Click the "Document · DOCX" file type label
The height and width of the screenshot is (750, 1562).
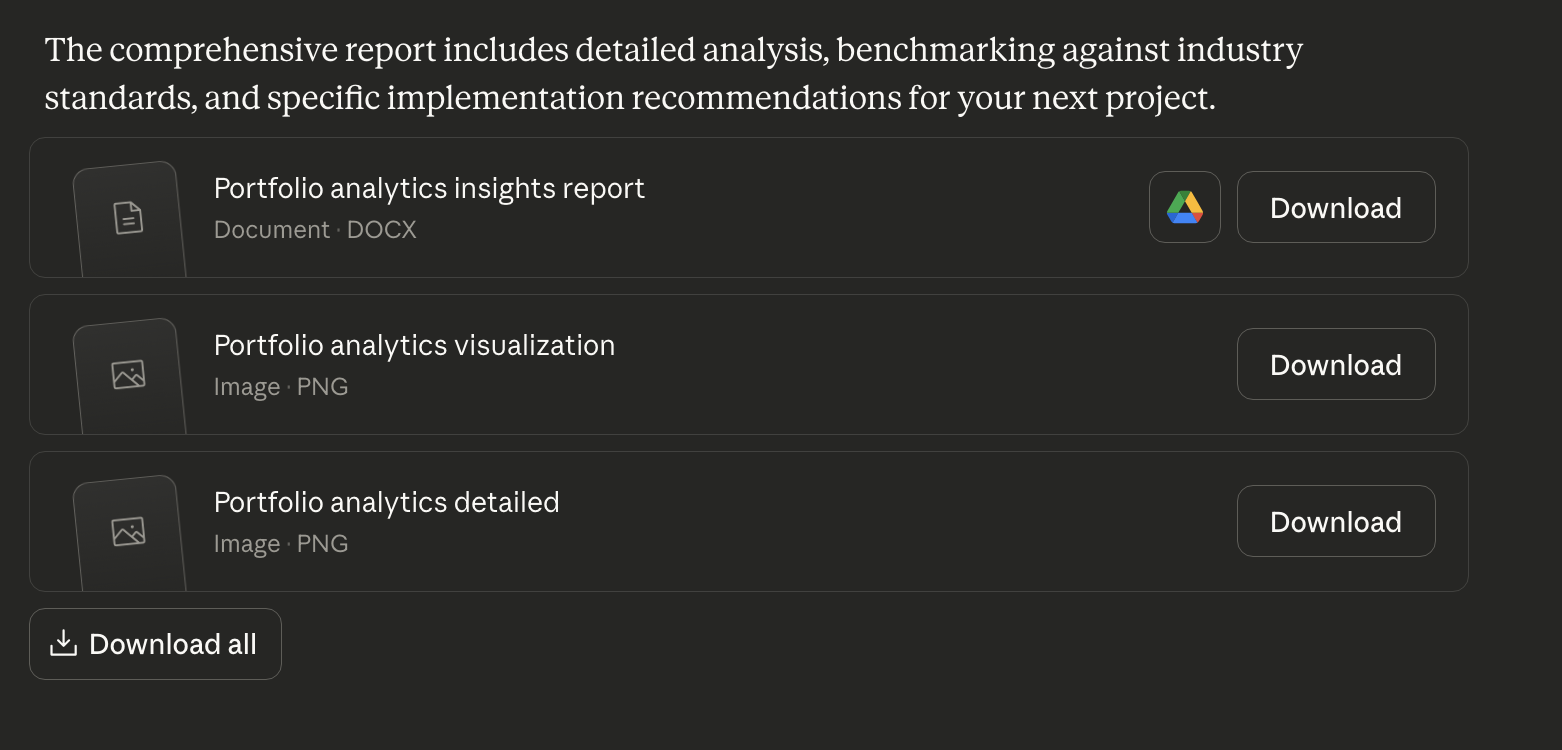(315, 230)
